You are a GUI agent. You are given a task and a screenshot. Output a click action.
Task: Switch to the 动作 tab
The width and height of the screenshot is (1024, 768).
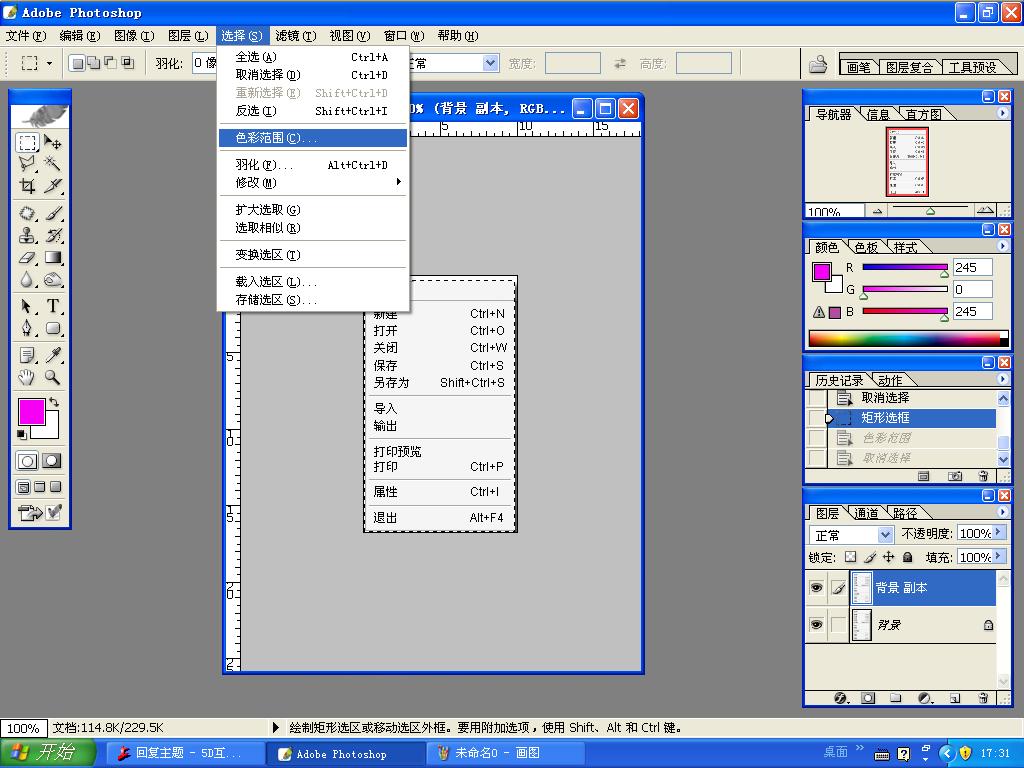889,380
